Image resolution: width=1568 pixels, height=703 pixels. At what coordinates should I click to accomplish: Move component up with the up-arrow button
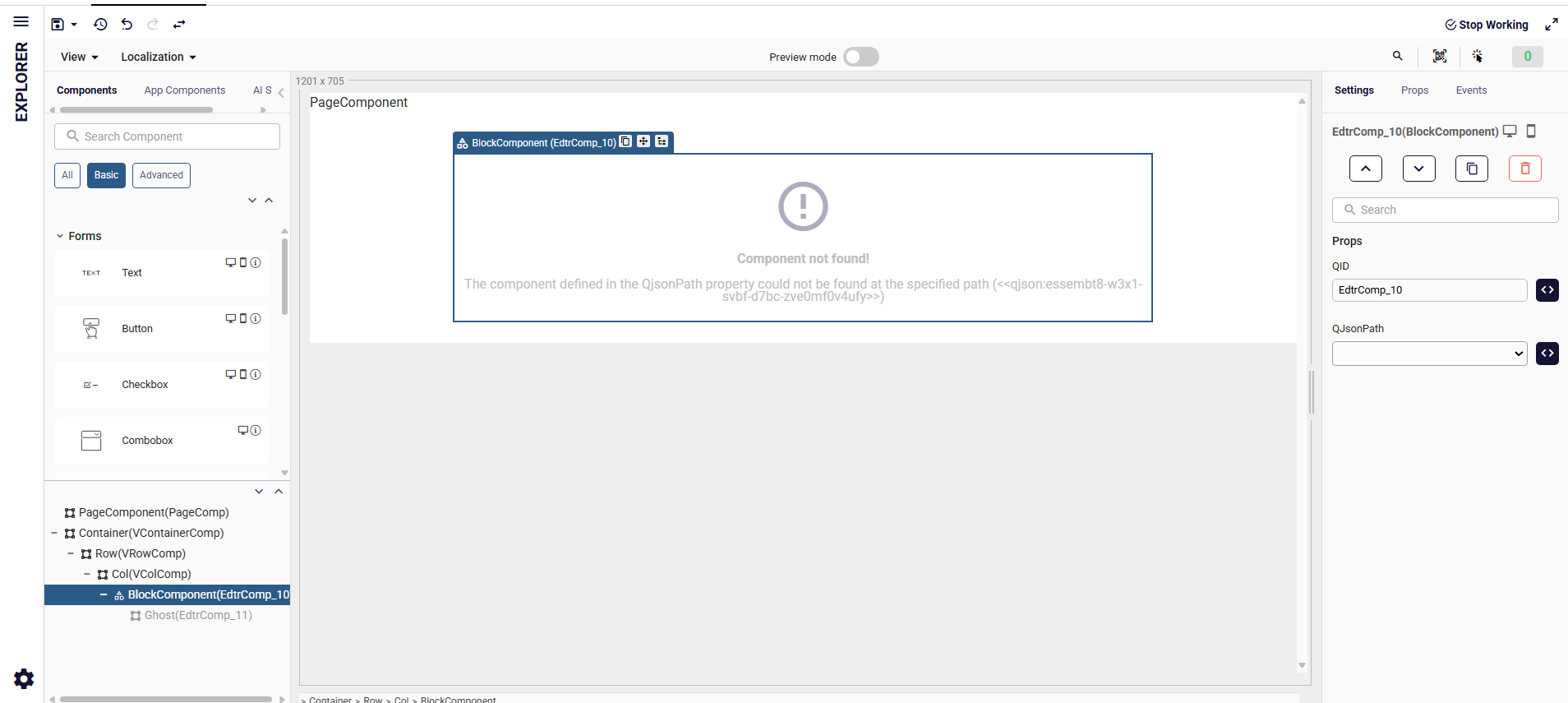(x=1365, y=169)
